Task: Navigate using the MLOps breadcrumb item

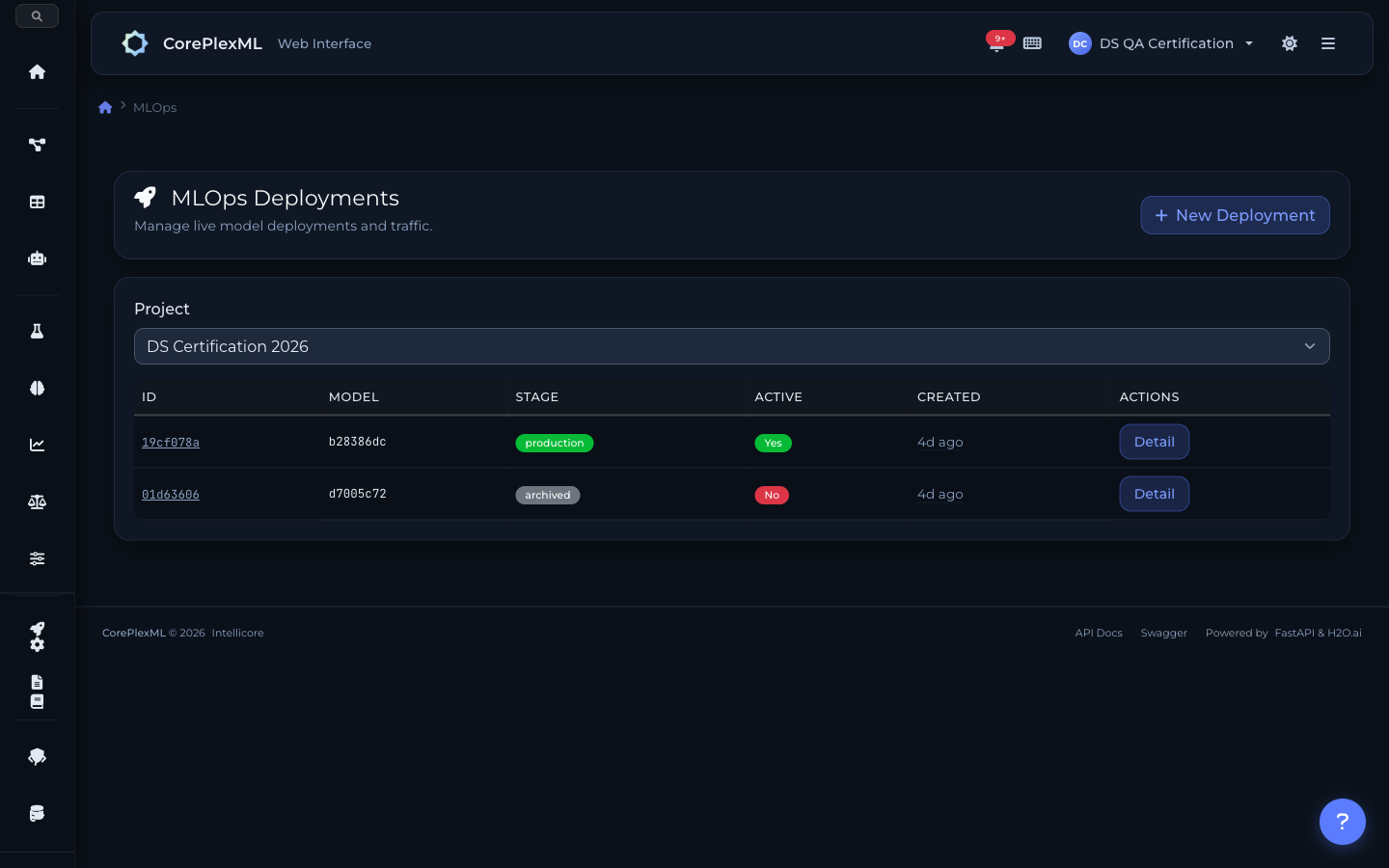Action: pos(154,107)
